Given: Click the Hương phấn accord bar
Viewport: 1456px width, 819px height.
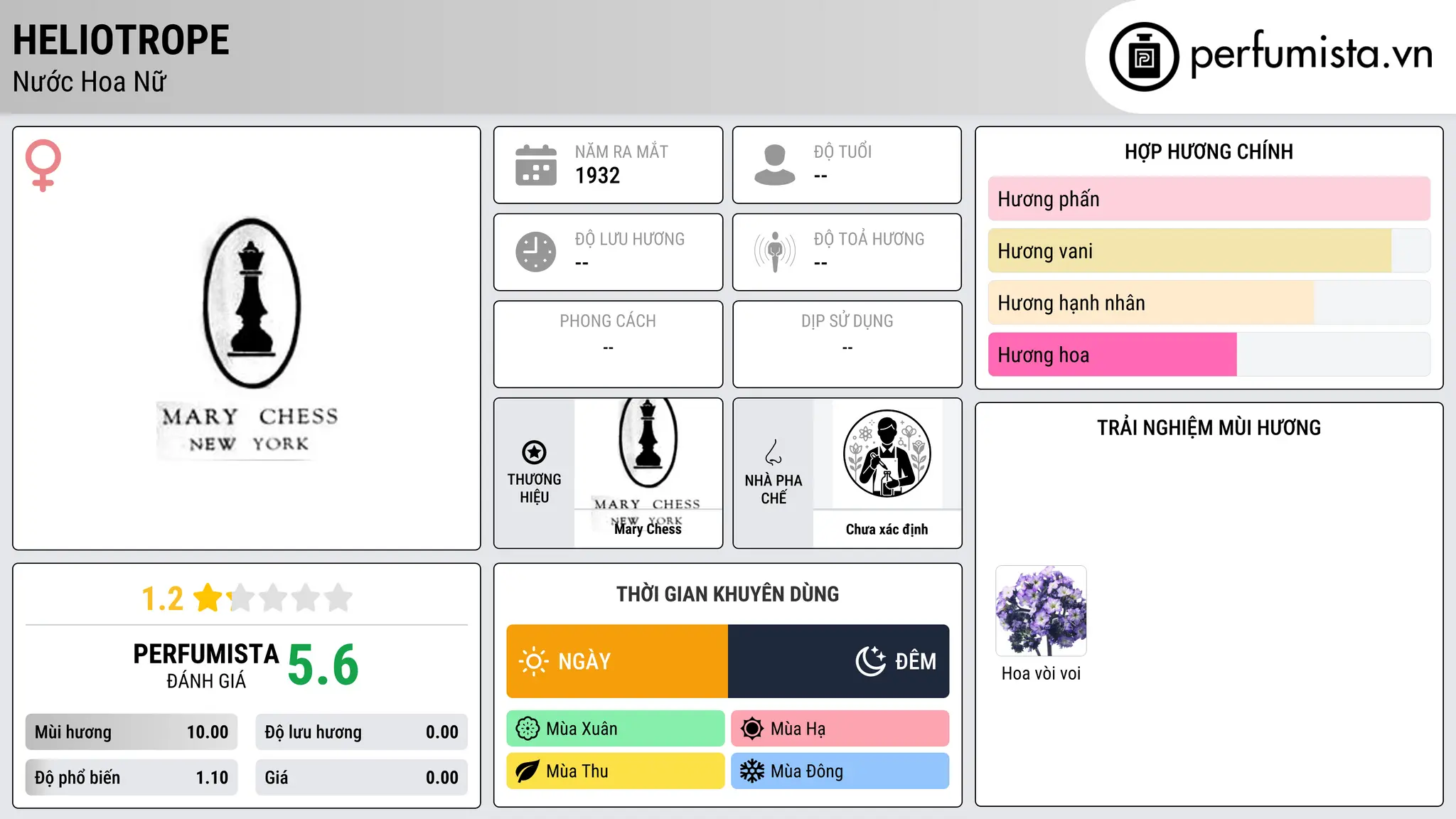Looking at the screenshot, I should (x=1209, y=199).
